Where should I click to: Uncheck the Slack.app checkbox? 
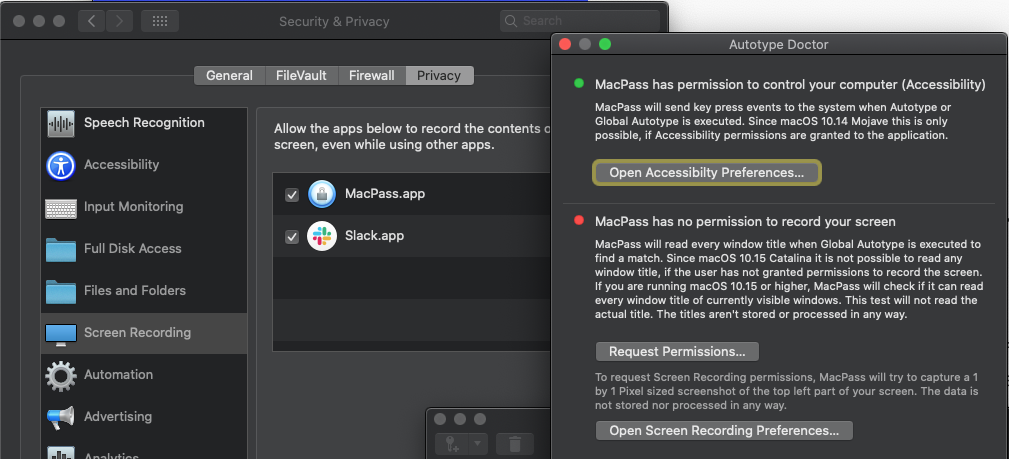(x=292, y=237)
